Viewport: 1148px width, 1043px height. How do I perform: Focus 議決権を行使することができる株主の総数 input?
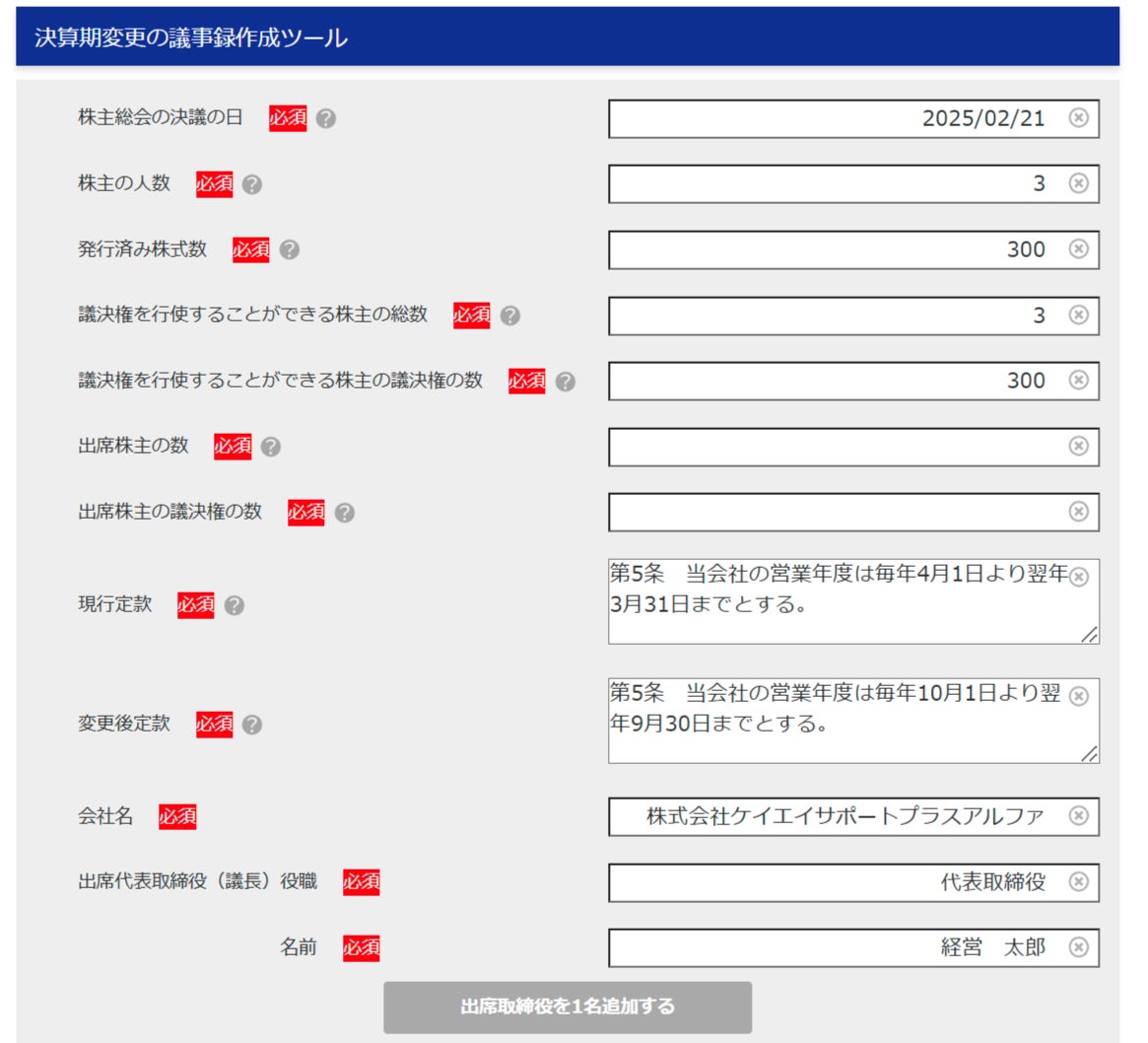[853, 315]
